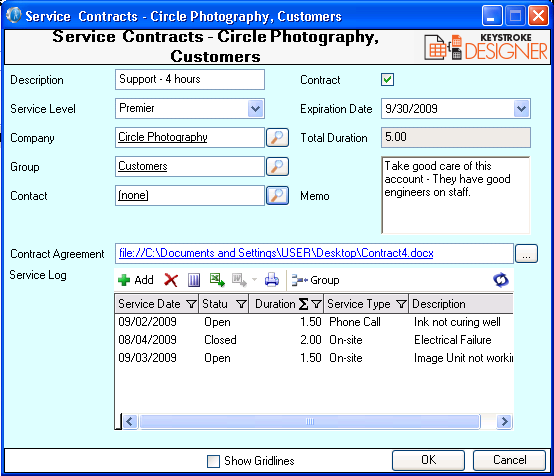Click the Image Unit not worki cell
Screen dimensions: 554x476
point(464,358)
